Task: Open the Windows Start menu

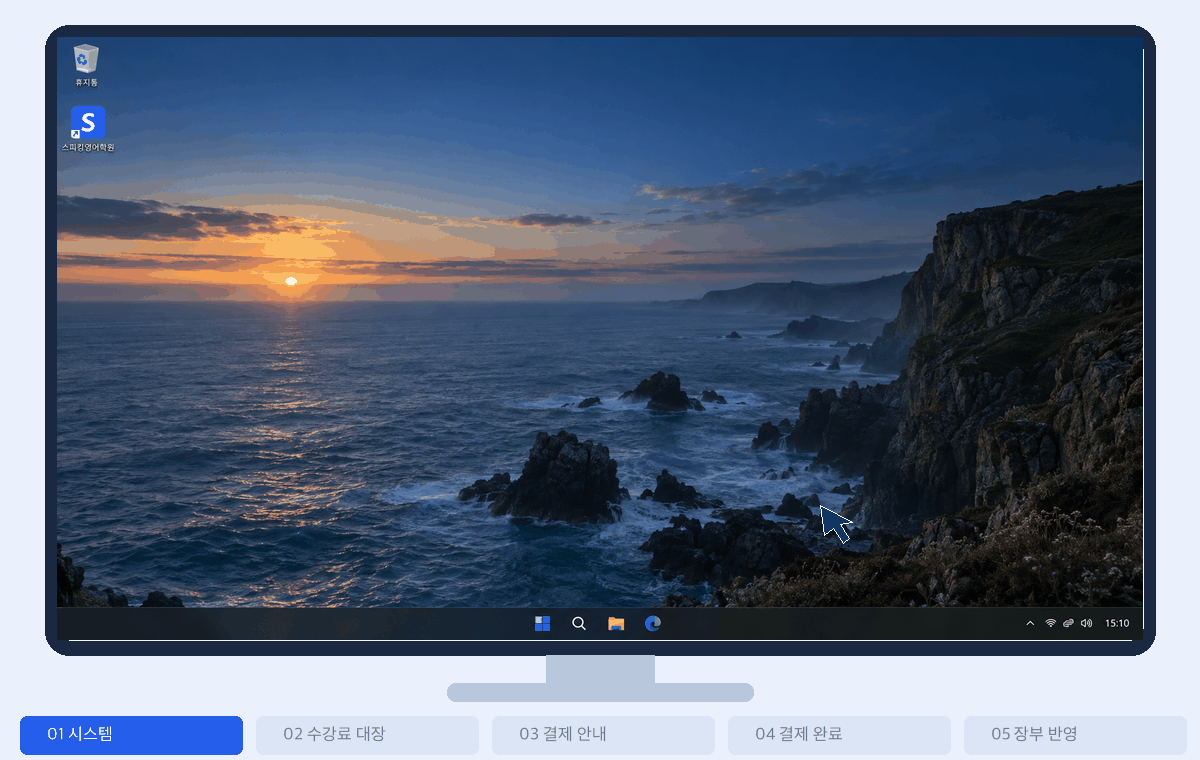Action: (x=542, y=624)
